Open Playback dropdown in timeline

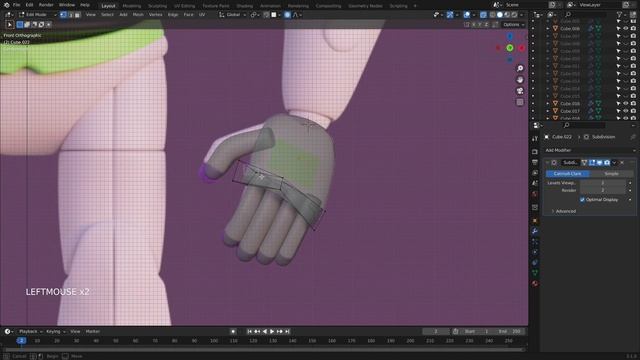pos(30,331)
